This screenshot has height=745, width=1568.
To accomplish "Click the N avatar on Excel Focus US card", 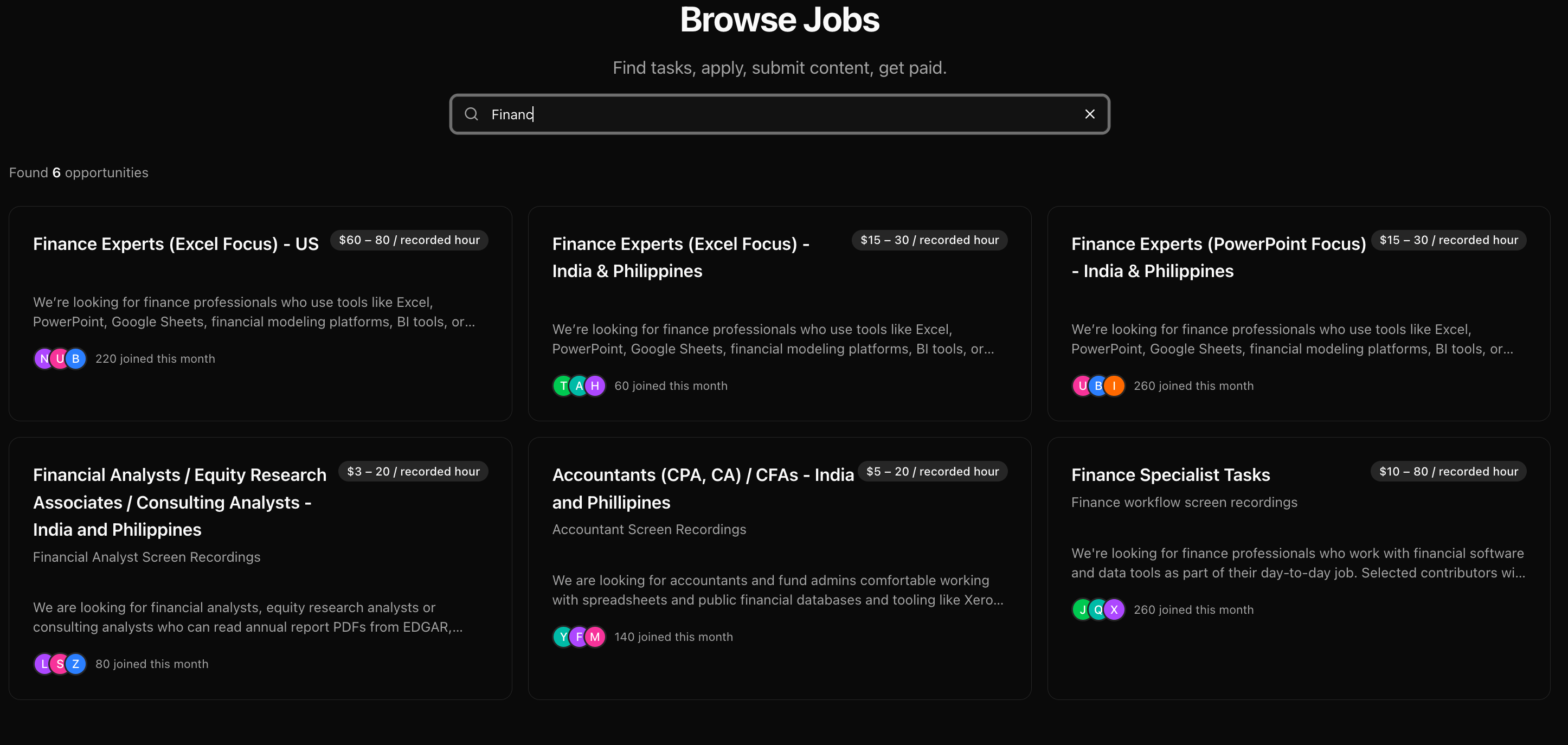I will coord(44,358).
